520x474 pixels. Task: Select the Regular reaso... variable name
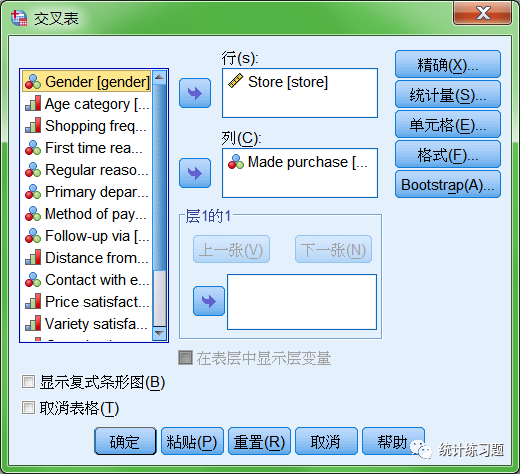tap(97, 170)
